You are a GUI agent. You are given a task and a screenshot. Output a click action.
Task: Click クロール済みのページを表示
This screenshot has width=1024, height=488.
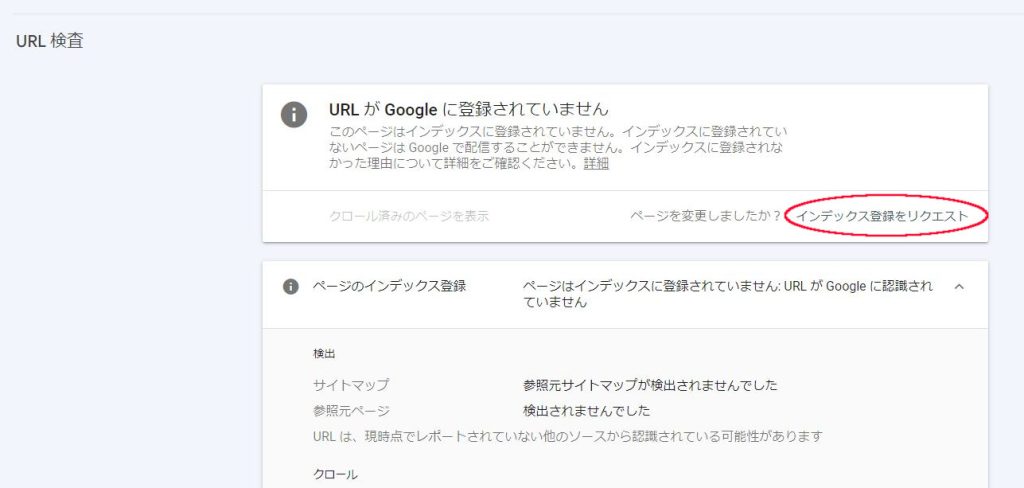409,216
